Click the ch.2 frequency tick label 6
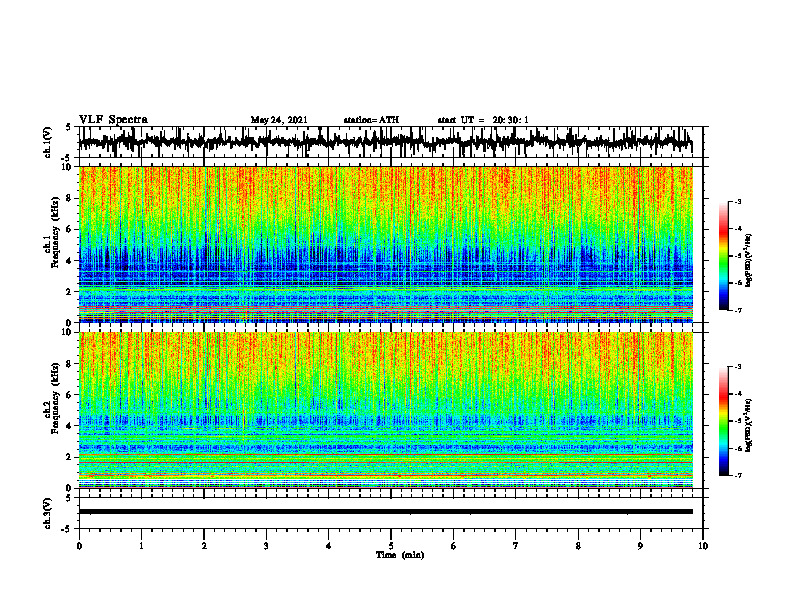The image size is (792, 612). [69, 395]
